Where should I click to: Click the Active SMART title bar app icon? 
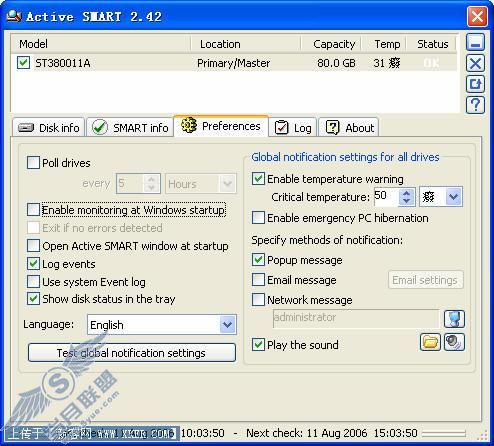[x=14, y=16]
